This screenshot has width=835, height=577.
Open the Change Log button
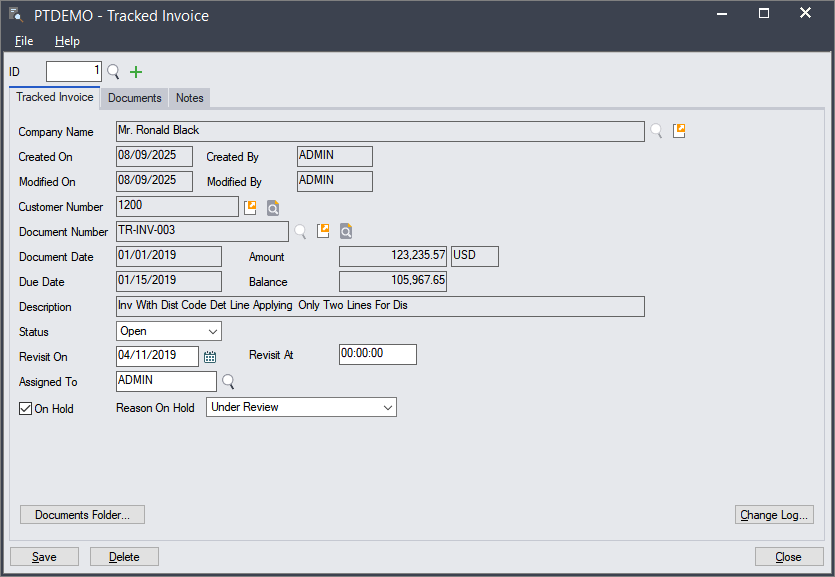tap(774, 515)
